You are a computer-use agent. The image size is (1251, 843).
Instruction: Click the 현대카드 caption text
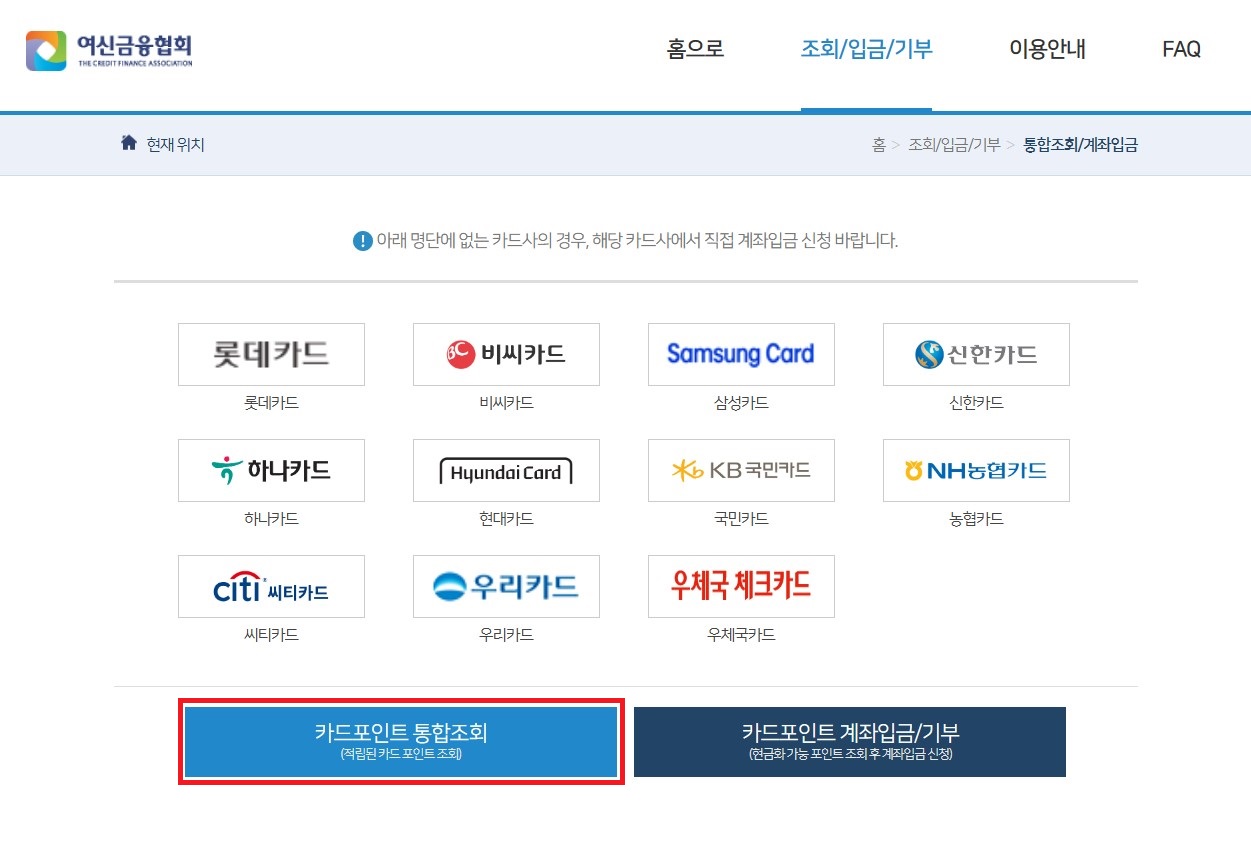click(x=506, y=519)
